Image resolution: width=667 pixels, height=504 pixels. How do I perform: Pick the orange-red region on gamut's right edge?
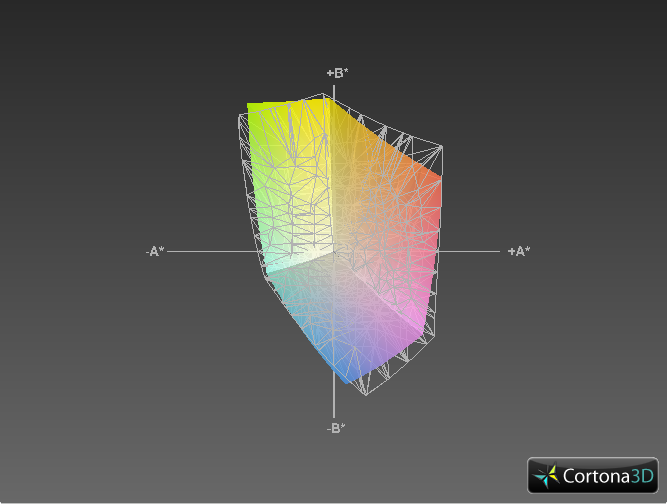pyautogui.click(x=425, y=190)
